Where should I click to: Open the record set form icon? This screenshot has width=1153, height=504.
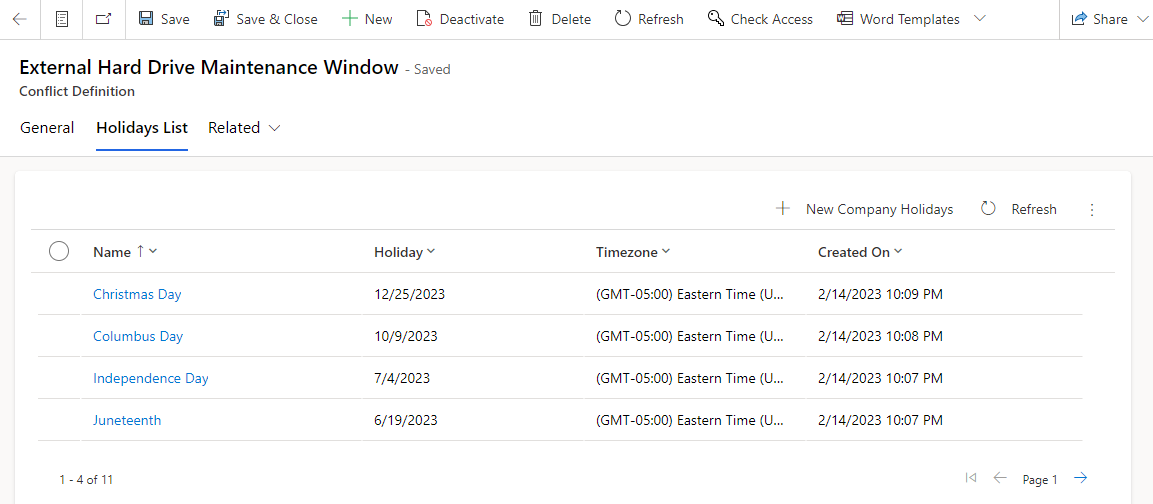63,19
